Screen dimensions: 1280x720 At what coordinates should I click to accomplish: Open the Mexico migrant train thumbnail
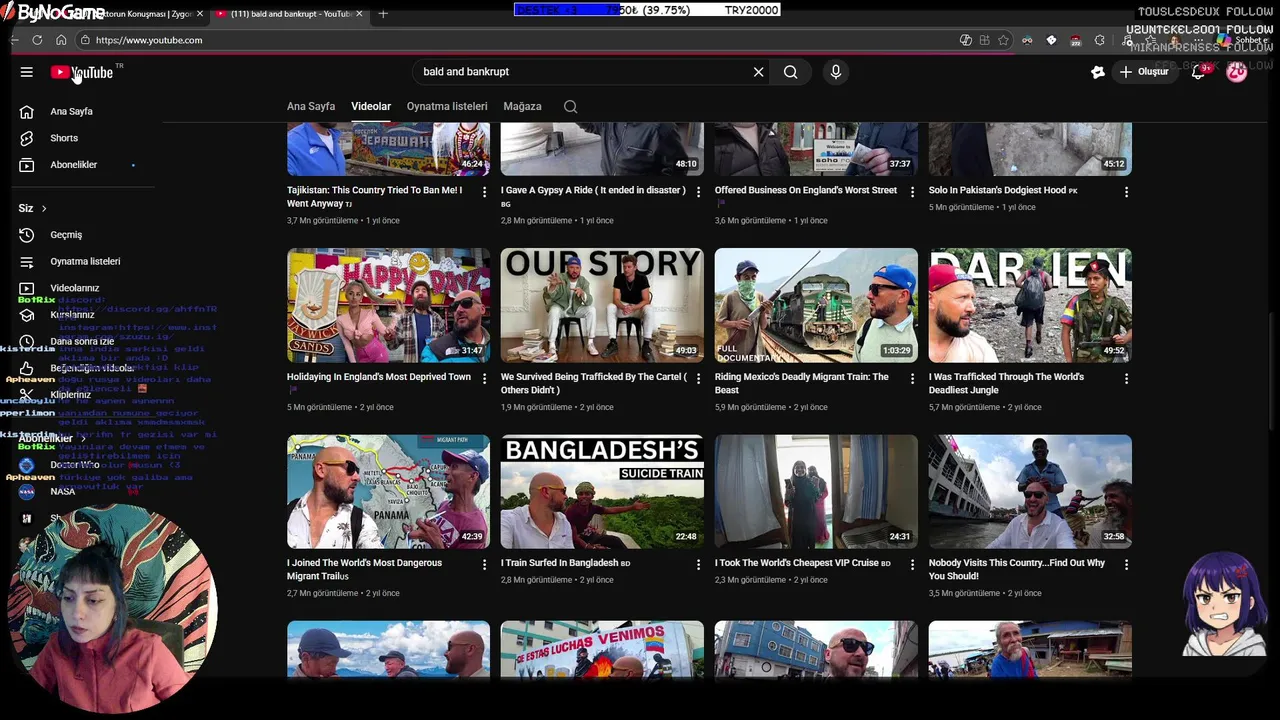(x=816, y=305)
